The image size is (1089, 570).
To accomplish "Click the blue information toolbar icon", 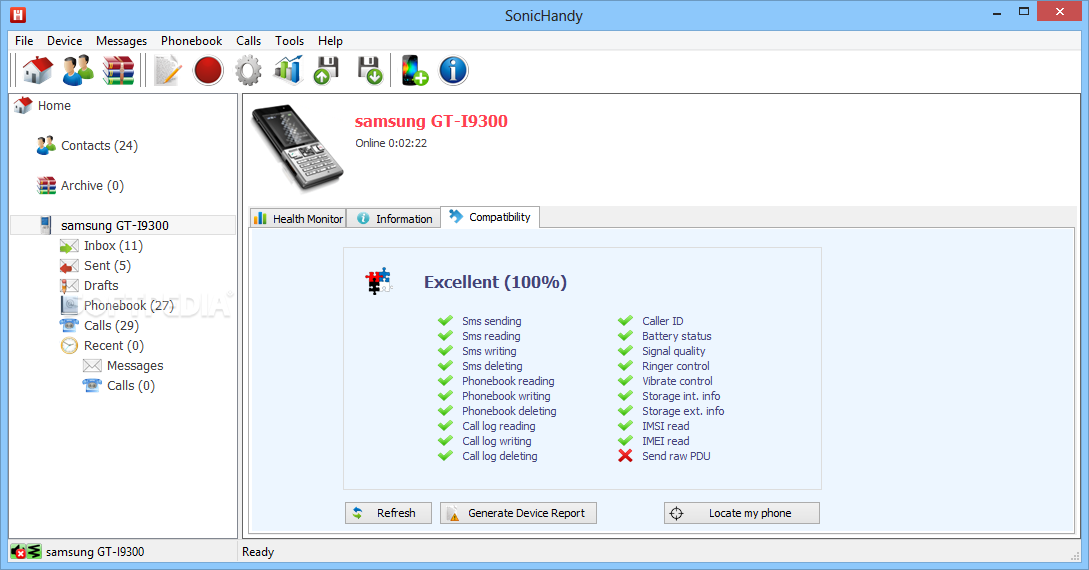I will click(x=454, y=70).
